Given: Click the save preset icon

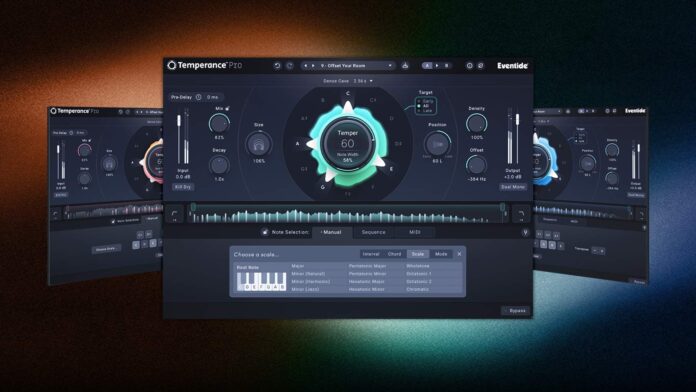Looking at the screenshot, I should (x=405, y=66).
